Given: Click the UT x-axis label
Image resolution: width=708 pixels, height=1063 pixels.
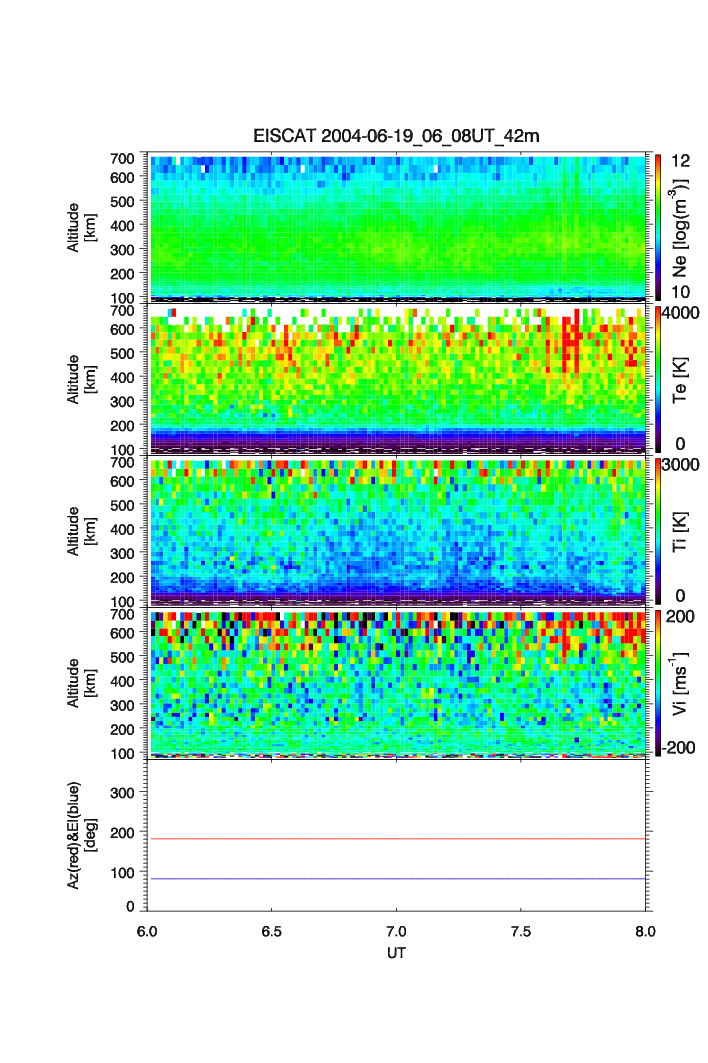Looking at the screenshot, I should [x=396, y=953].
